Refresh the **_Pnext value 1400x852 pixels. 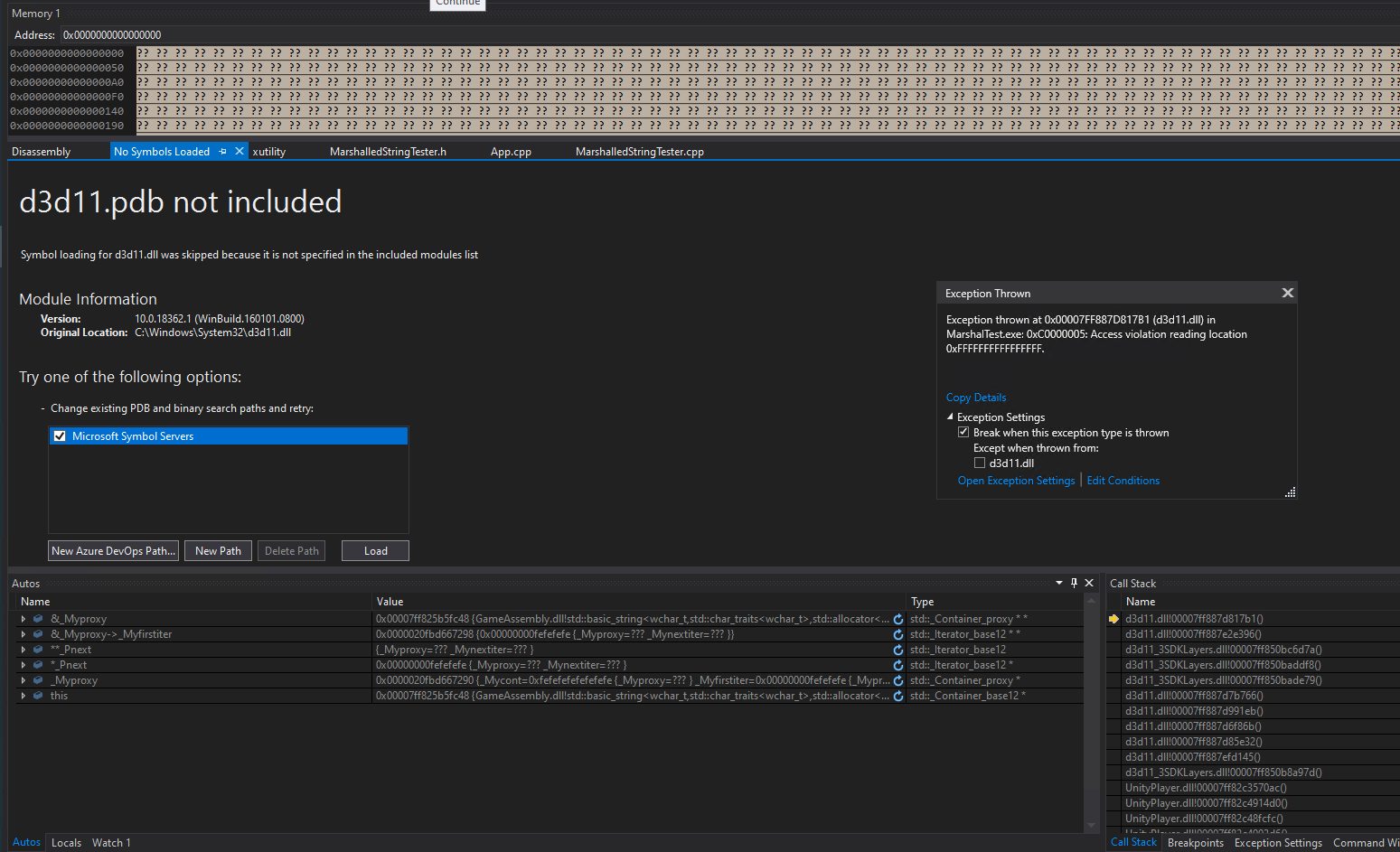point(898,650)
